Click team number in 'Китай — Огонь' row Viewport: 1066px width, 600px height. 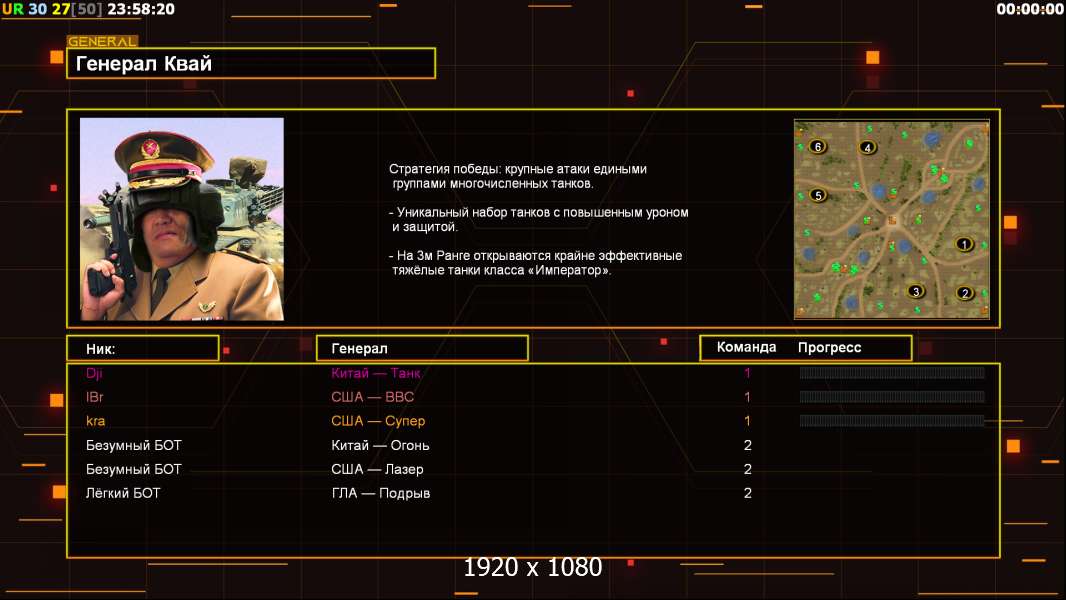[748, 446]
